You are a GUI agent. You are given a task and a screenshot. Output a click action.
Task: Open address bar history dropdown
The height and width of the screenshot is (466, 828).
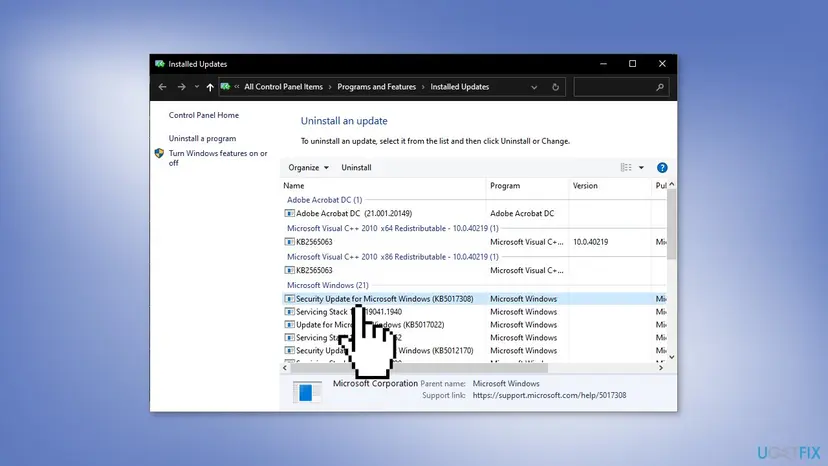(x=534, y=87)
